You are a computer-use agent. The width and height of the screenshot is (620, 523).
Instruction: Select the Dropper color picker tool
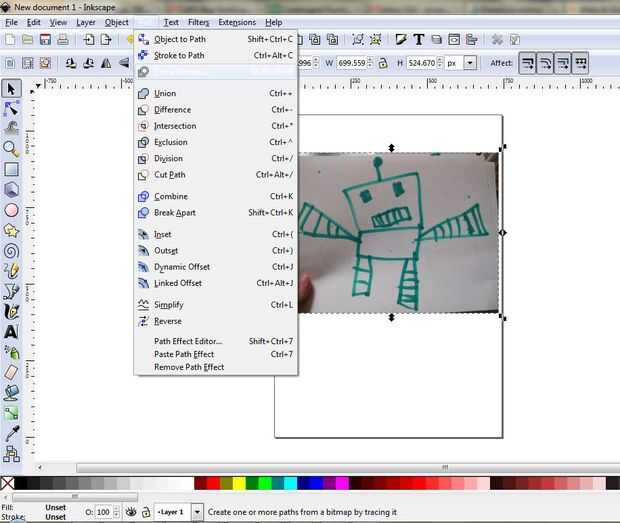pos(11,433)
